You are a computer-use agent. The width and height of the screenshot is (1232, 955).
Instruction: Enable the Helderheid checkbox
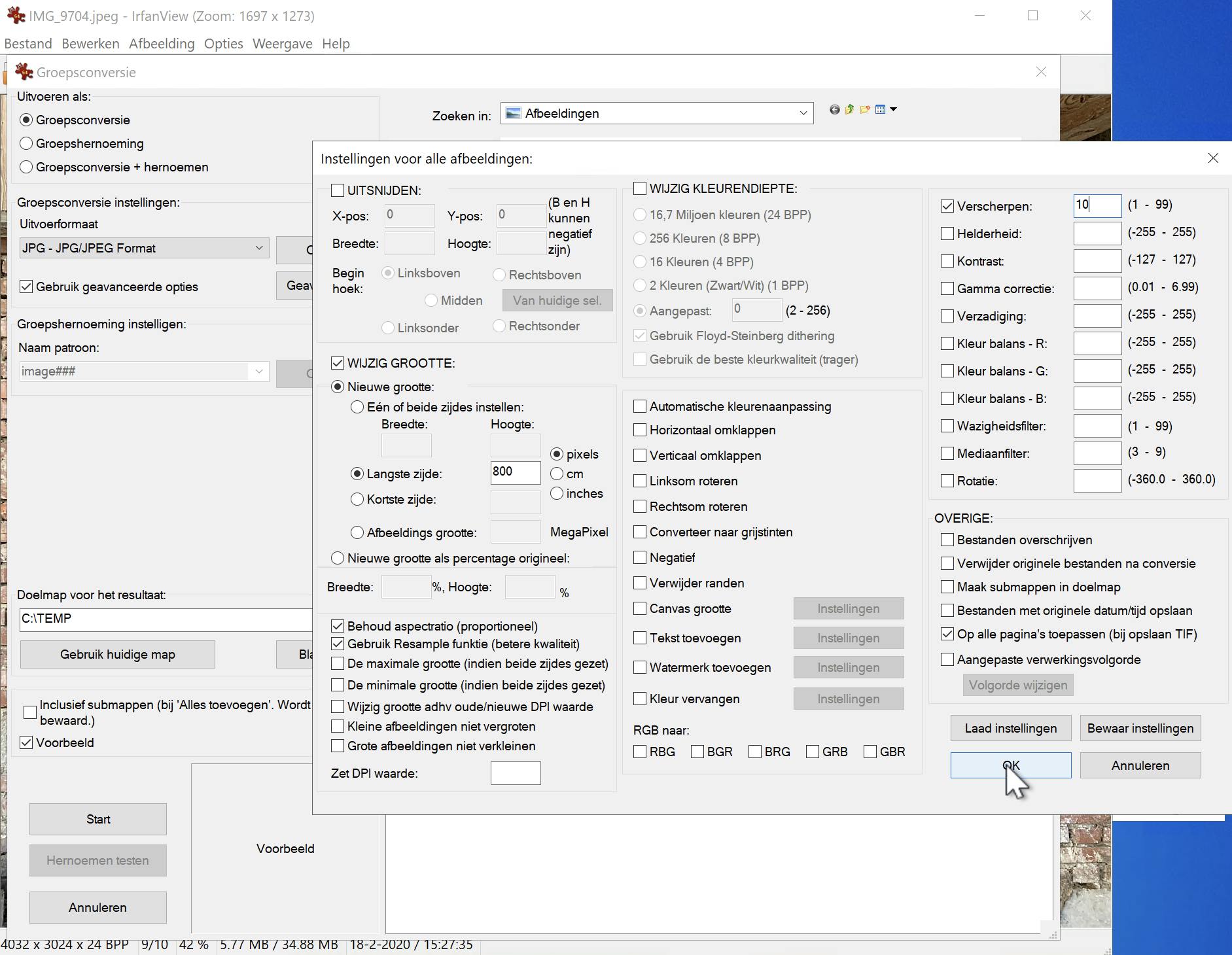pos(947,234)
